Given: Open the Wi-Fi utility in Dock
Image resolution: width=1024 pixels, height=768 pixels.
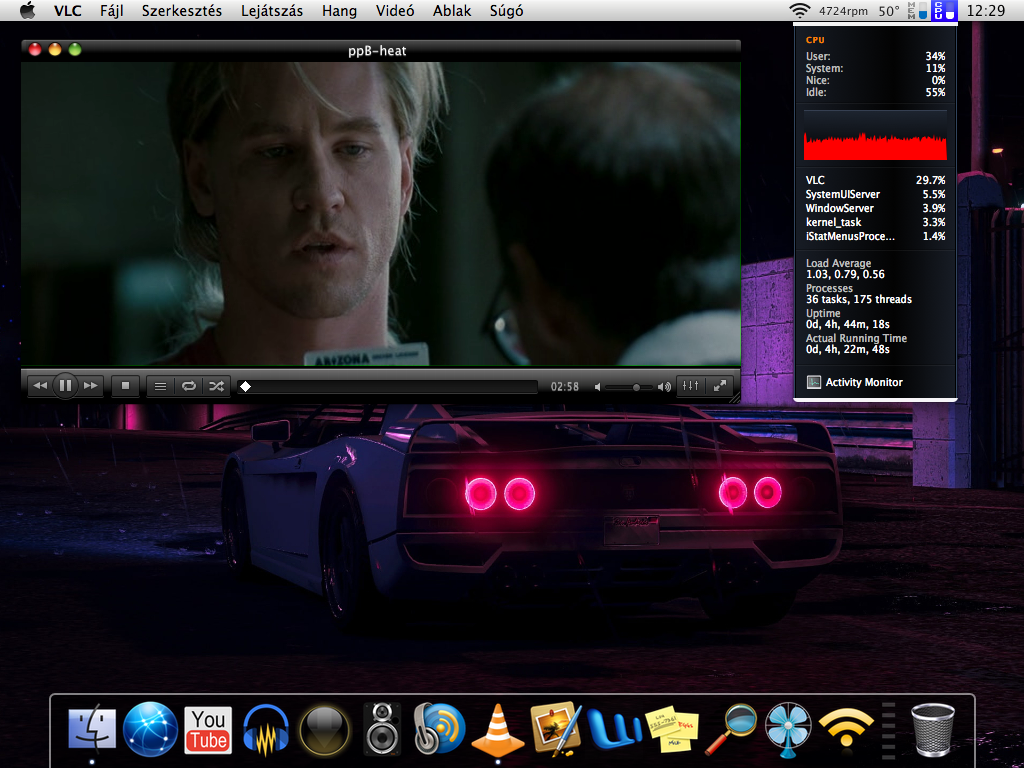Looking at the screenshot, I should pyautogui.click(x=846, y=727).
